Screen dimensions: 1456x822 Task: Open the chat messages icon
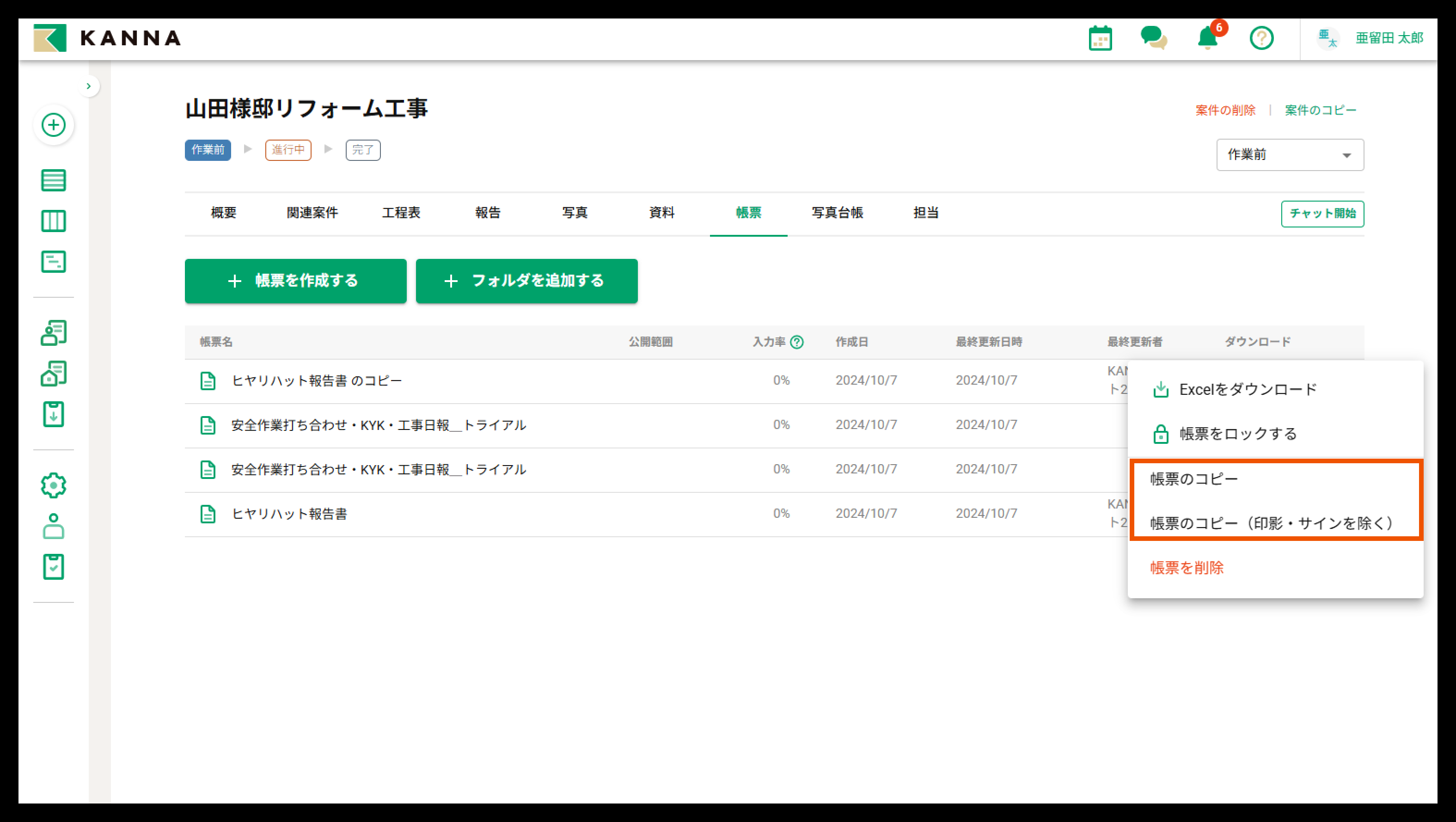pyautogui.click(x=1153, y=38)
